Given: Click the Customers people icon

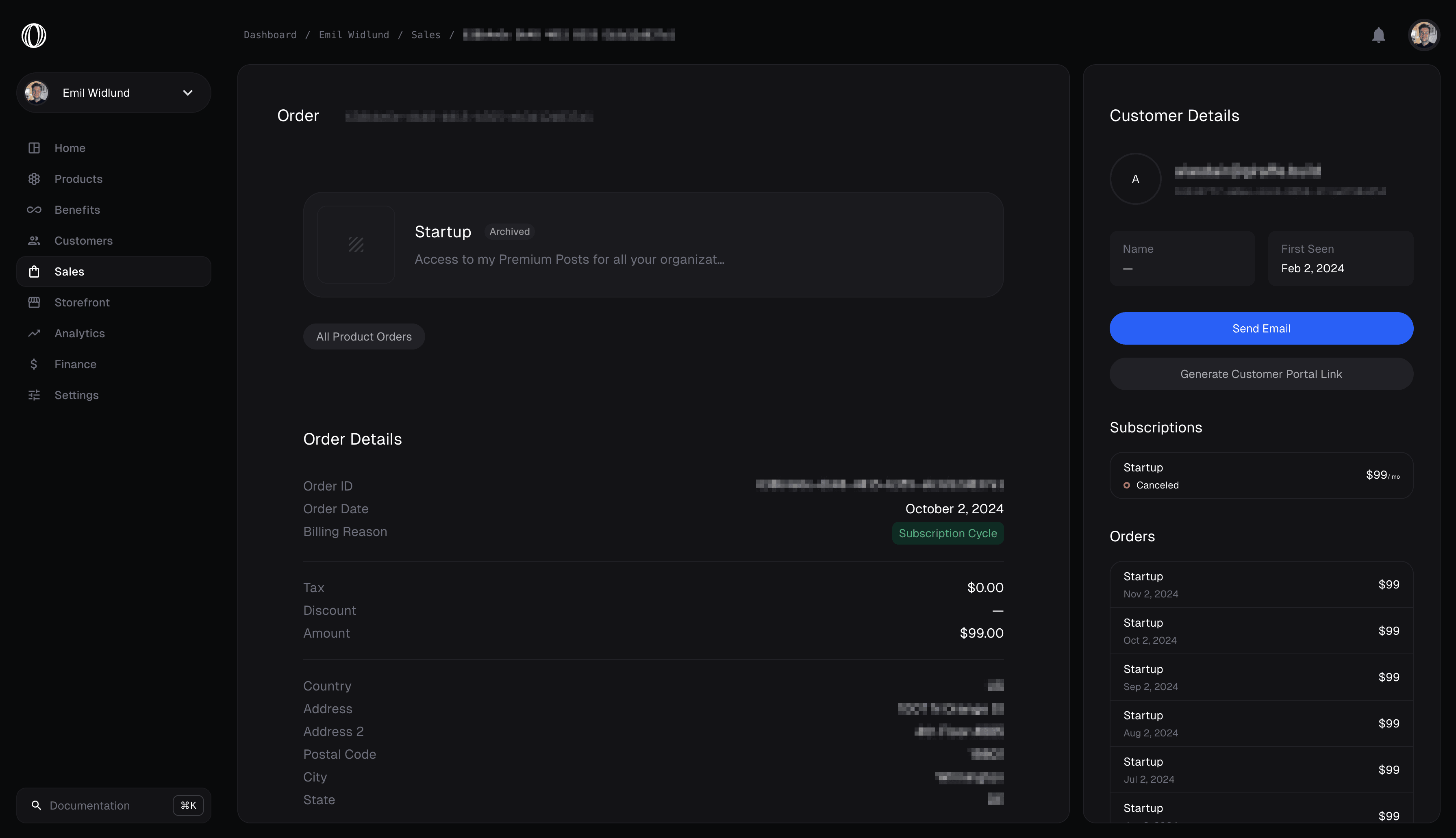Looking at the screenshot, I should point(34,241).
